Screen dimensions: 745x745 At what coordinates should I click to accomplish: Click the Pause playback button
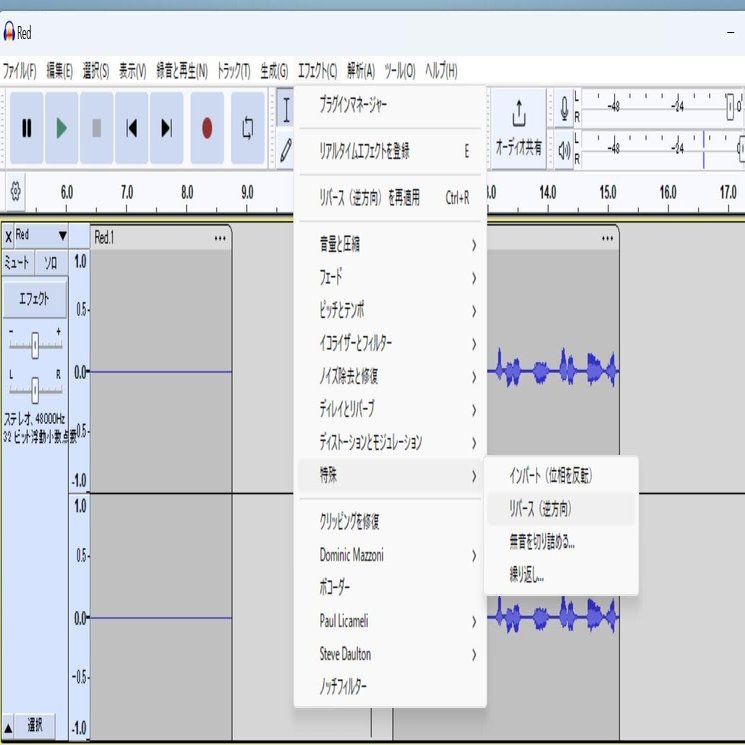tap(27, 128)
